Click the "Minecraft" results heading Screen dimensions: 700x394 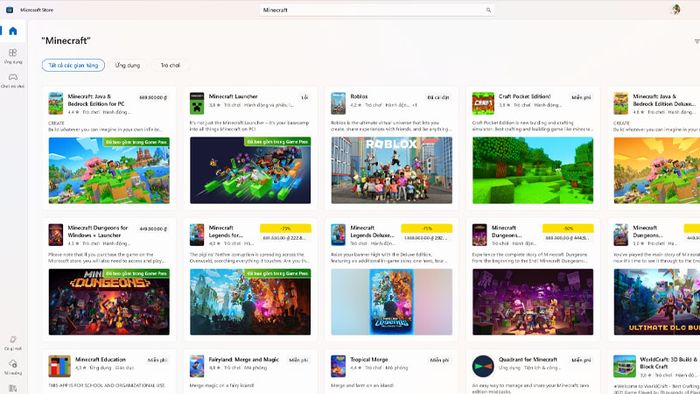coord(66,41)
